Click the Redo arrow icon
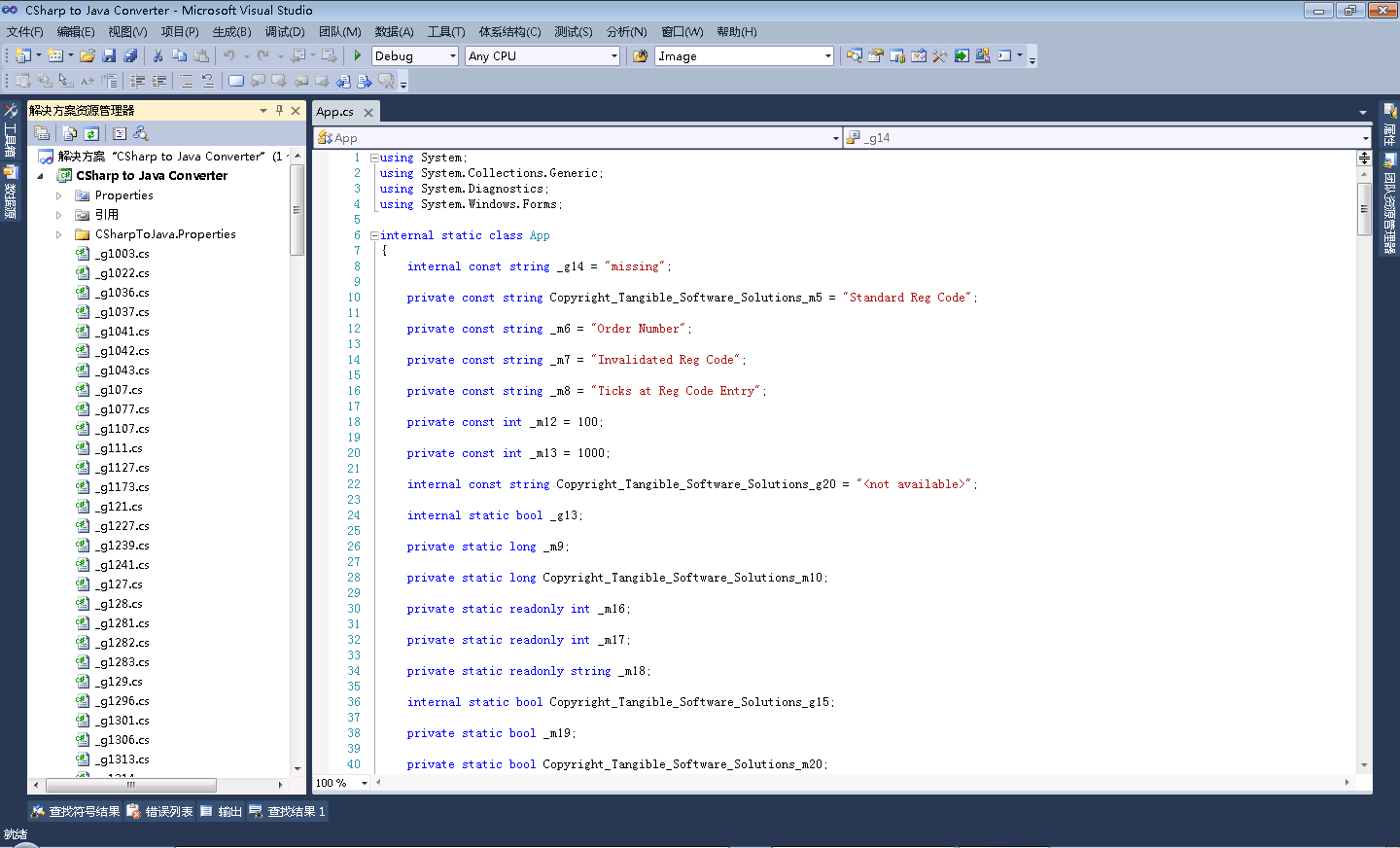Image resolution: width=1400 pixels, height=848 pixels. [x=262, y=55]
